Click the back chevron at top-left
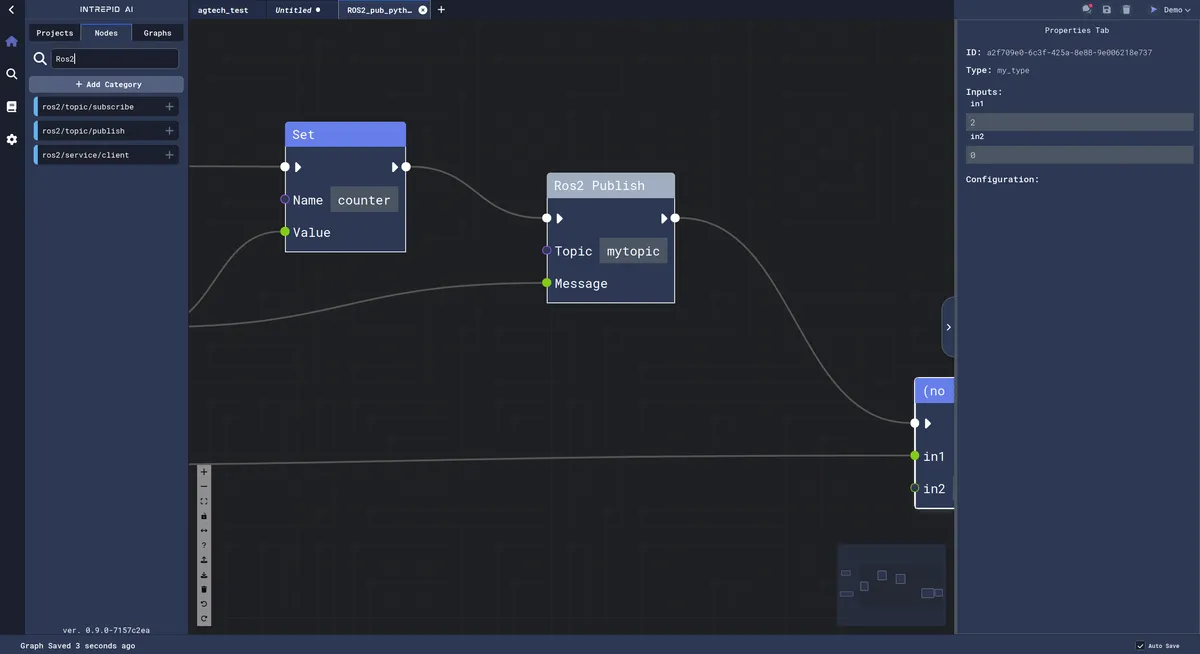 (x=11, y=9)
